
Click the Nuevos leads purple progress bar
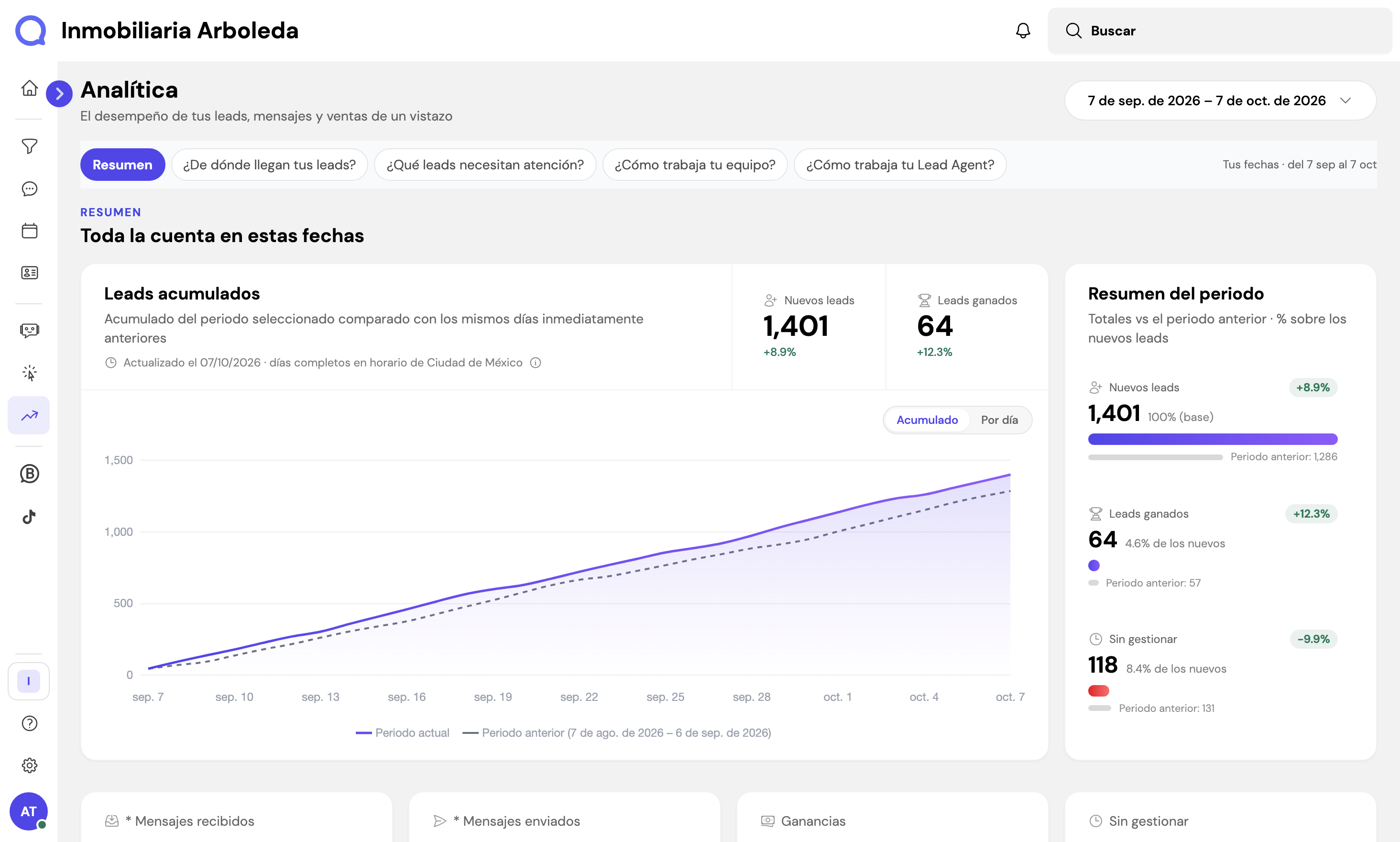(1213, 439)
